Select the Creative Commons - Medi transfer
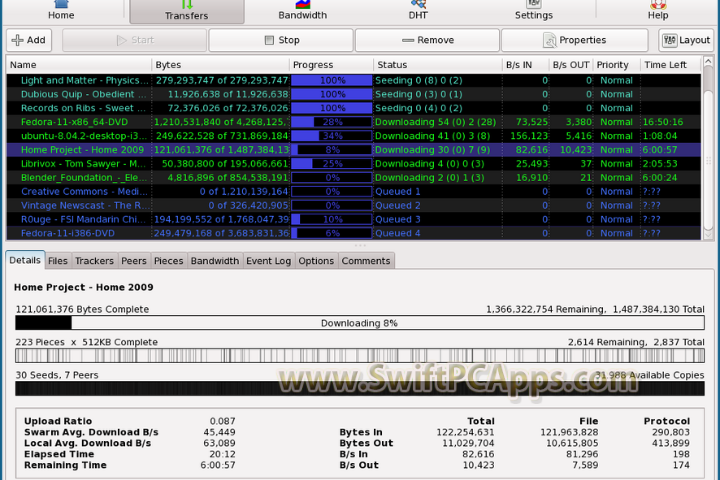 point(354,192)
